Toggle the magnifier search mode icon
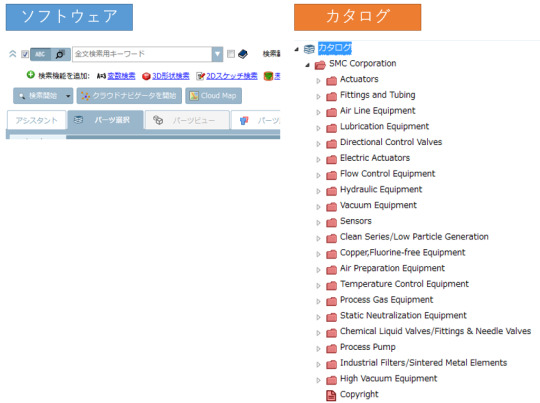This screenshot has height=403, width=540. click(60, 54)
